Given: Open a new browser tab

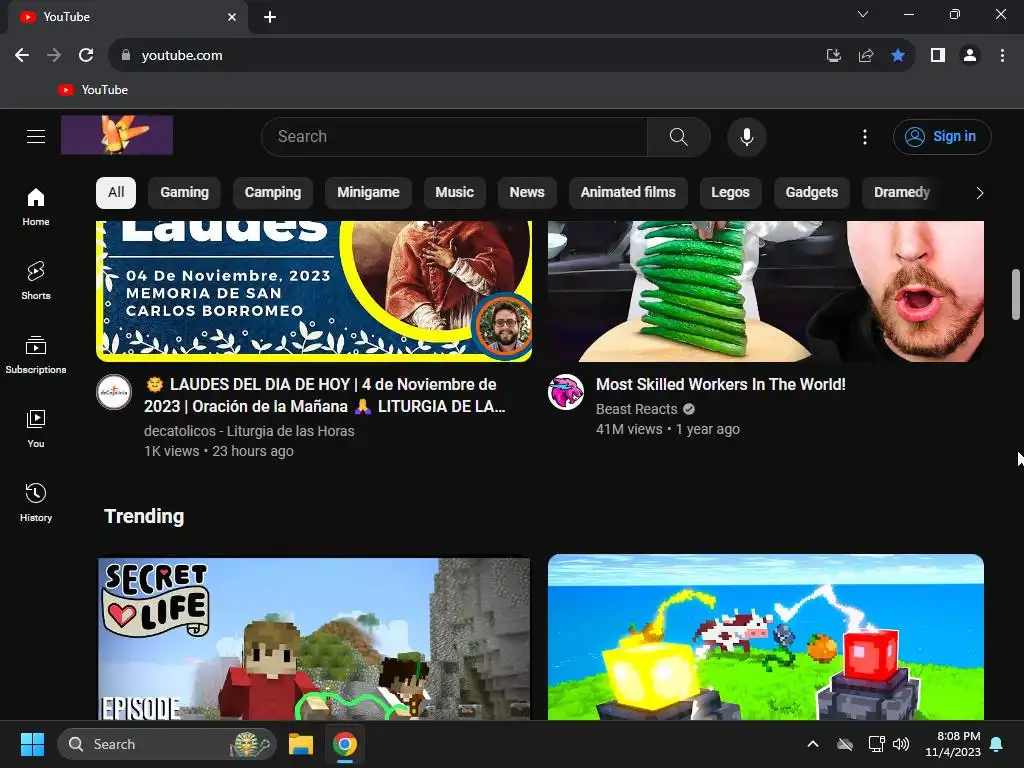Looking at the screenshot, I should (x=270, y=17).
